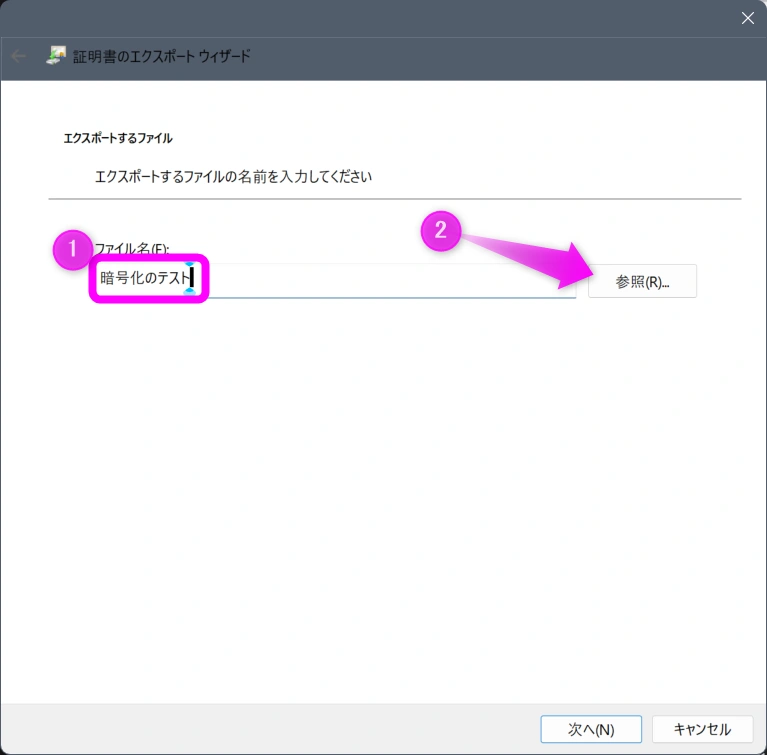This screenshot has width=767, height=755.
Task: Click the ファイル名(F): label
Action: tap(131, 248)
